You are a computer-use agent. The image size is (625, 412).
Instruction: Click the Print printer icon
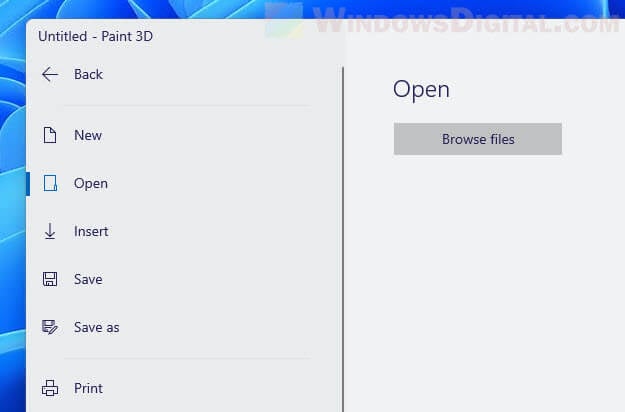[50, 388]
